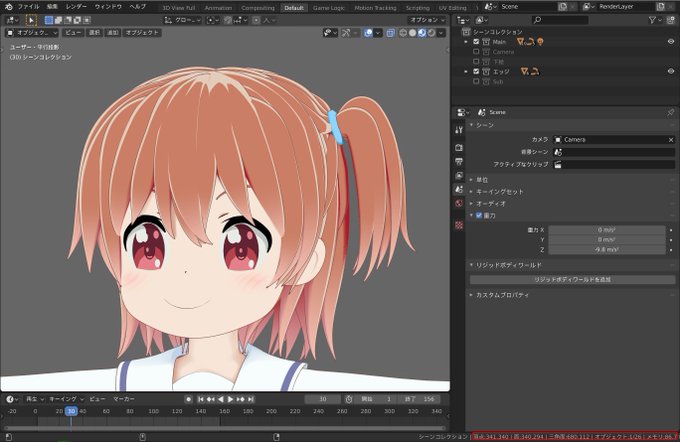The width and height of the screenshot is (680, 442).
Task: Open the ビュー menu in viewport header
Action: (x=73, y=33)
